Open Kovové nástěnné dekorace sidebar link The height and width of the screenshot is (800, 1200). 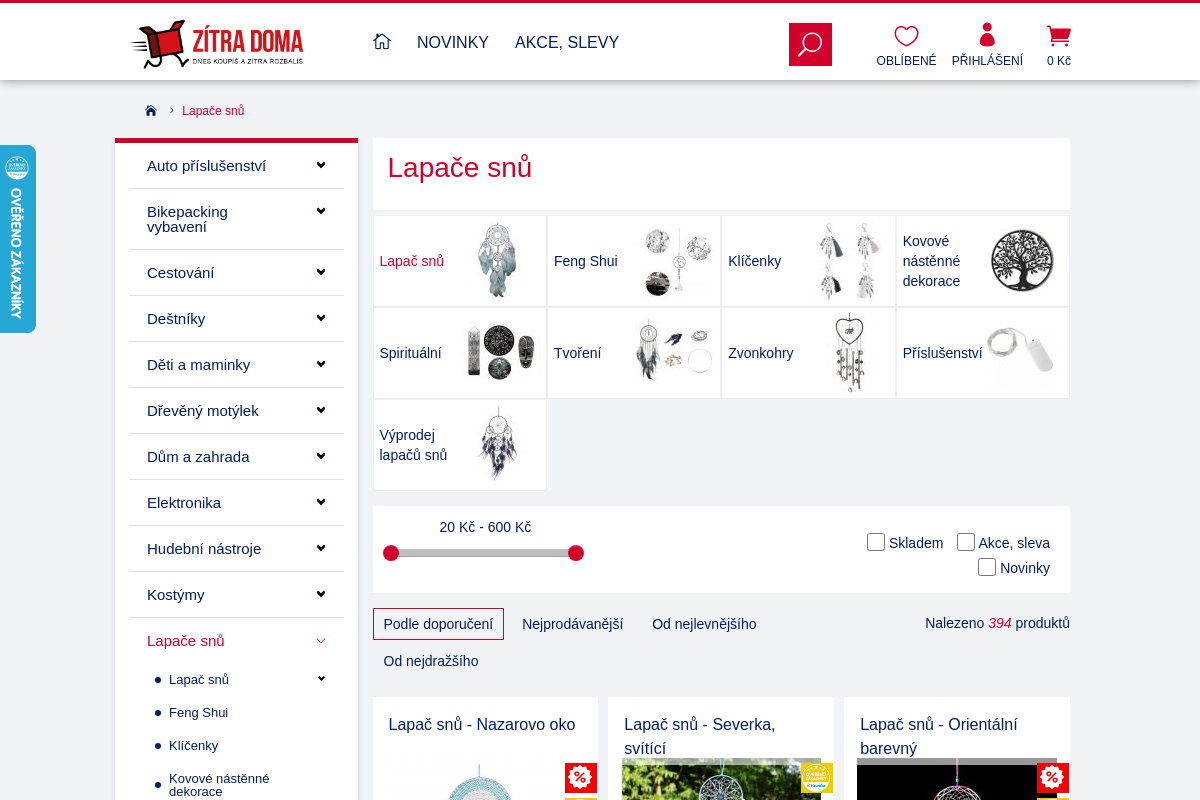pyautogui.click(x=219, y=784)
